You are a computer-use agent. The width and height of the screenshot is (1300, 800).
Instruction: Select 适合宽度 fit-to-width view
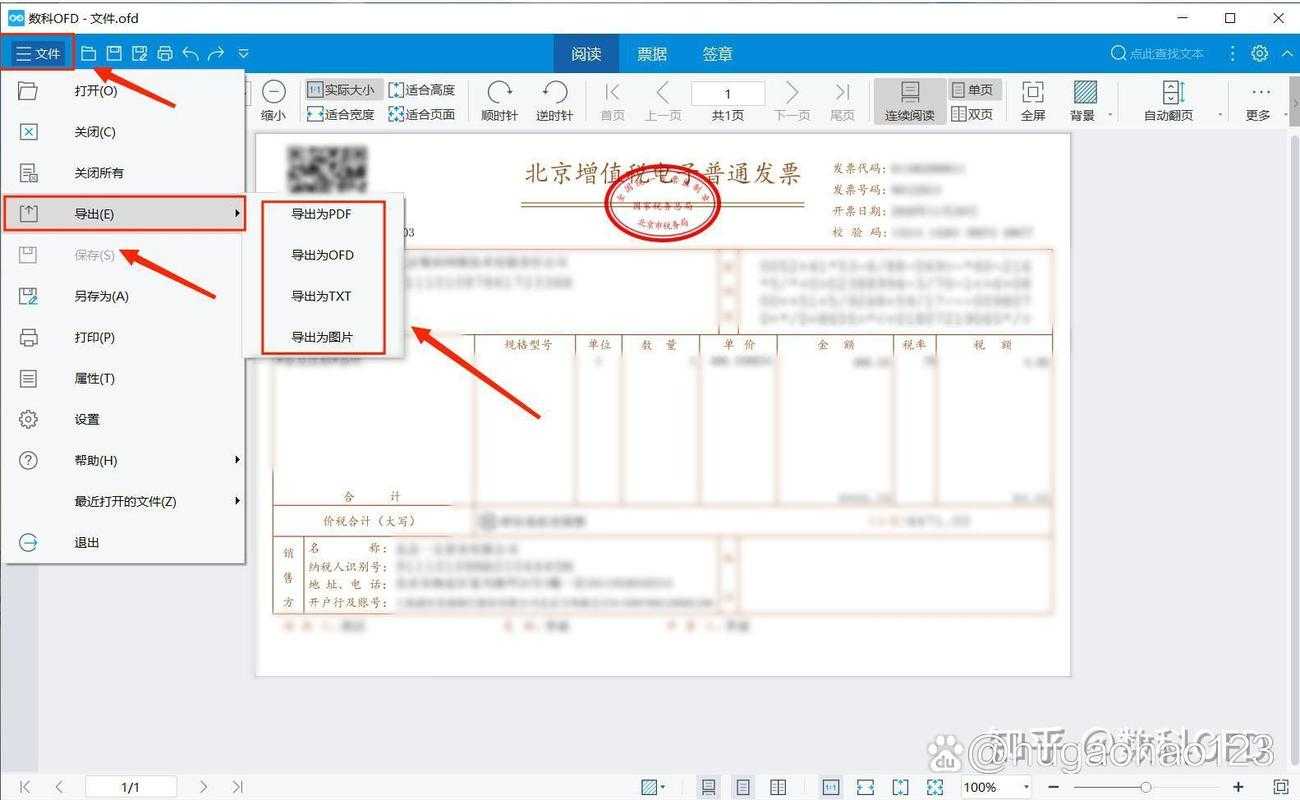click(341, 113)
